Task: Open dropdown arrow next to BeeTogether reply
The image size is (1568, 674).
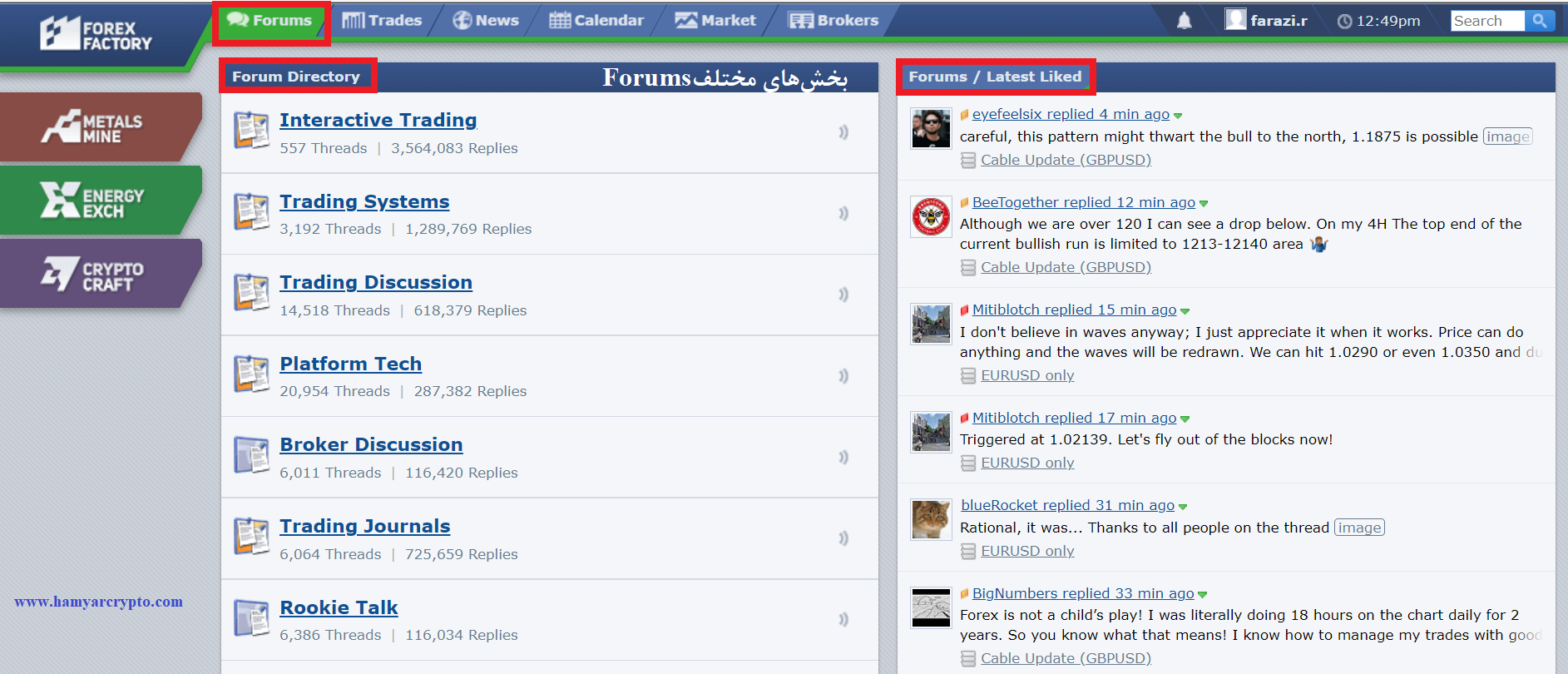Action: [1204, 204]
